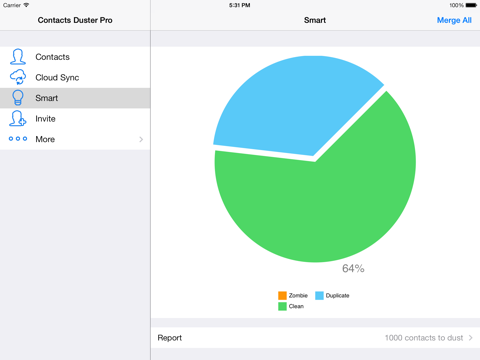
Task: Open the Cloud Sync sidebar item
Action: point(75,77)
